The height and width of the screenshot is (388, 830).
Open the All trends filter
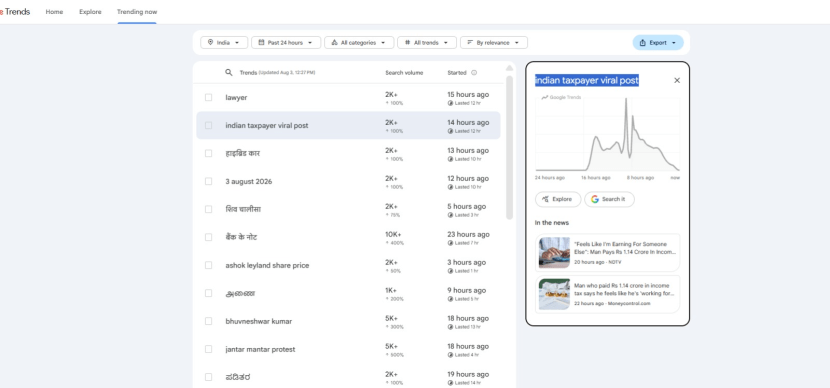[427, 43]
